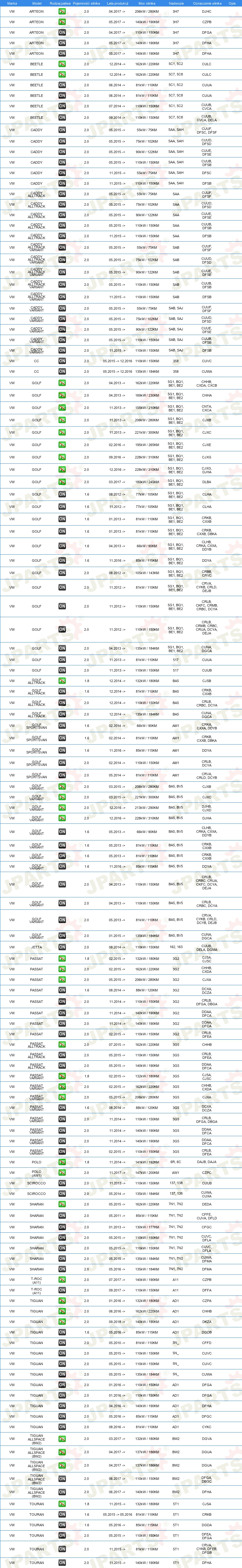Click the 'Rodzaj paliwa' column header
Image resolution: width=242 pixels, height=1568 pixels.
click(x=60, y=3)
